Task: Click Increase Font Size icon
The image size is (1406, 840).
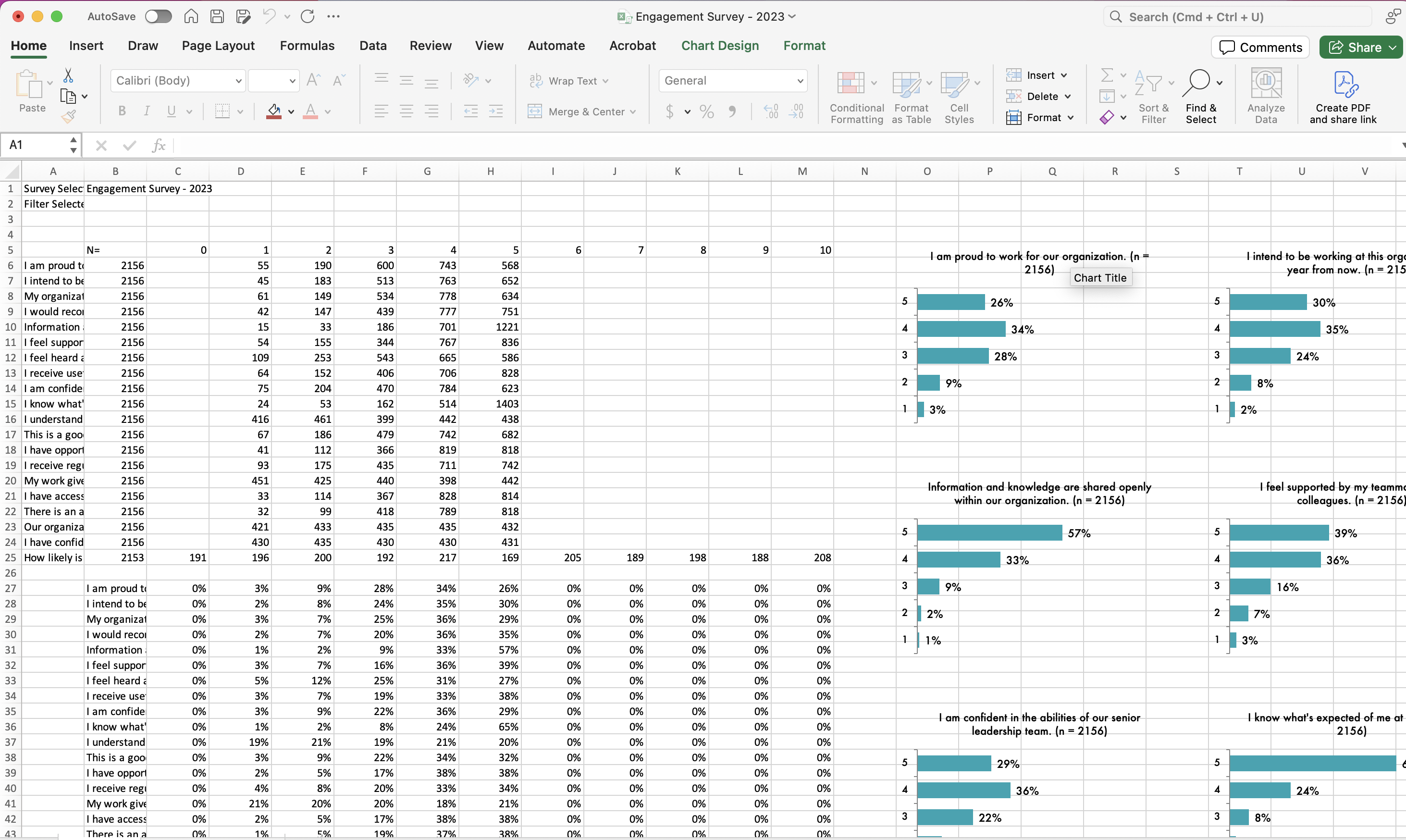Action: click(x=313, y=80)
